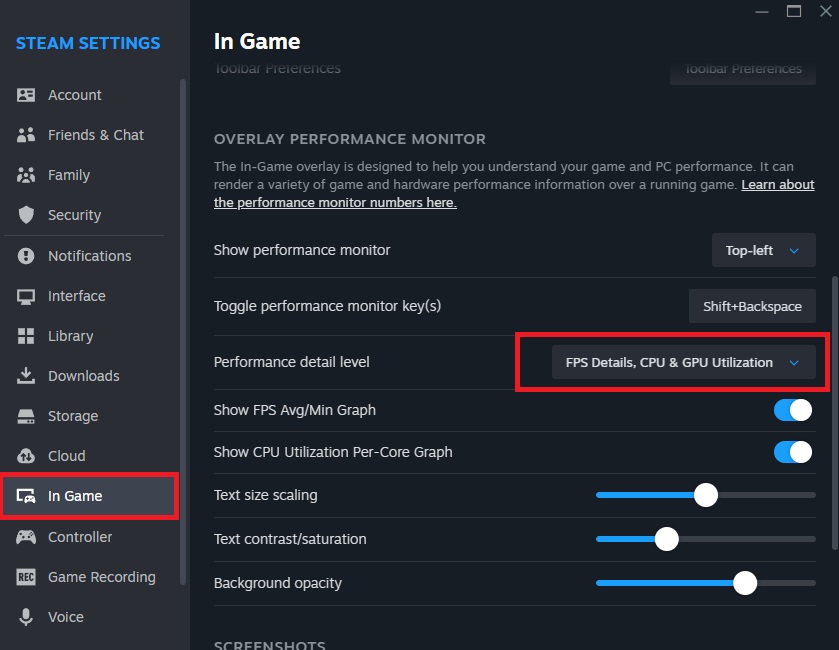
Task: Toggle Show FPS Avg/Min Graph switch
Action: 792,410
